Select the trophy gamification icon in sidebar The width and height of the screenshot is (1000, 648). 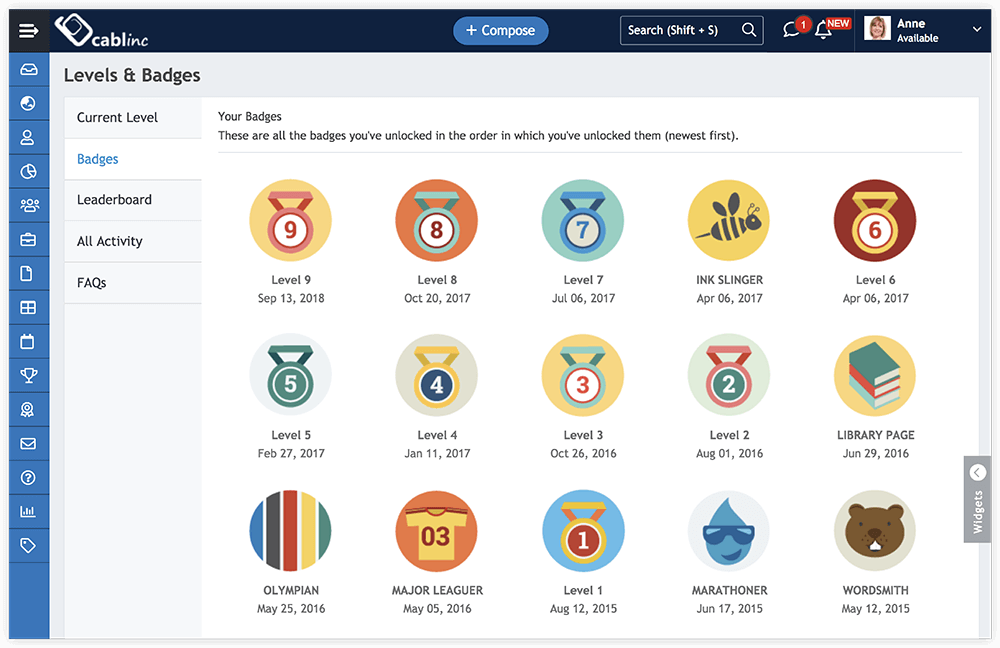point(29,375)
